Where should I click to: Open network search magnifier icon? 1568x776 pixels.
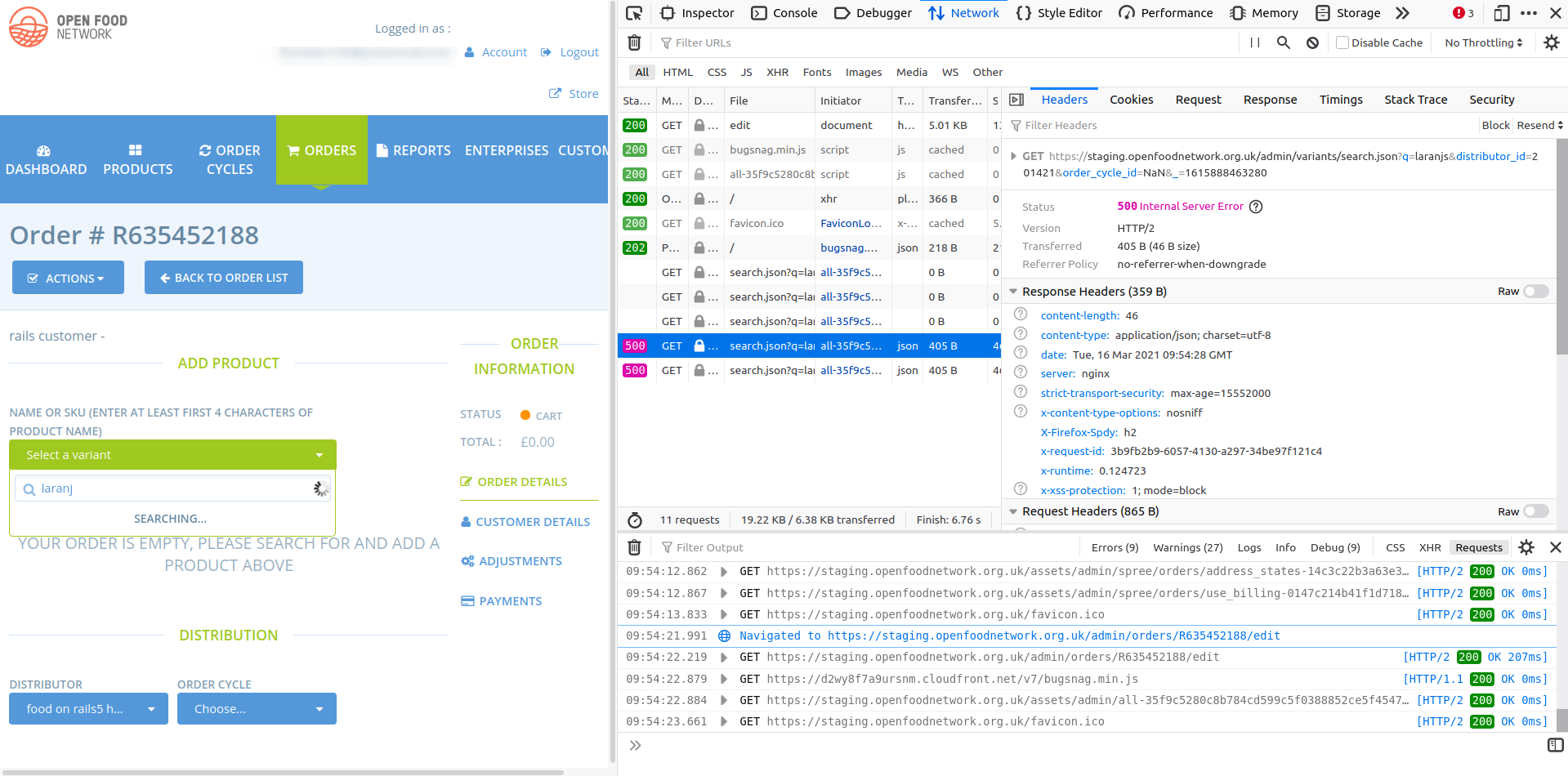pyautogui.click(x=1284, y=42)
